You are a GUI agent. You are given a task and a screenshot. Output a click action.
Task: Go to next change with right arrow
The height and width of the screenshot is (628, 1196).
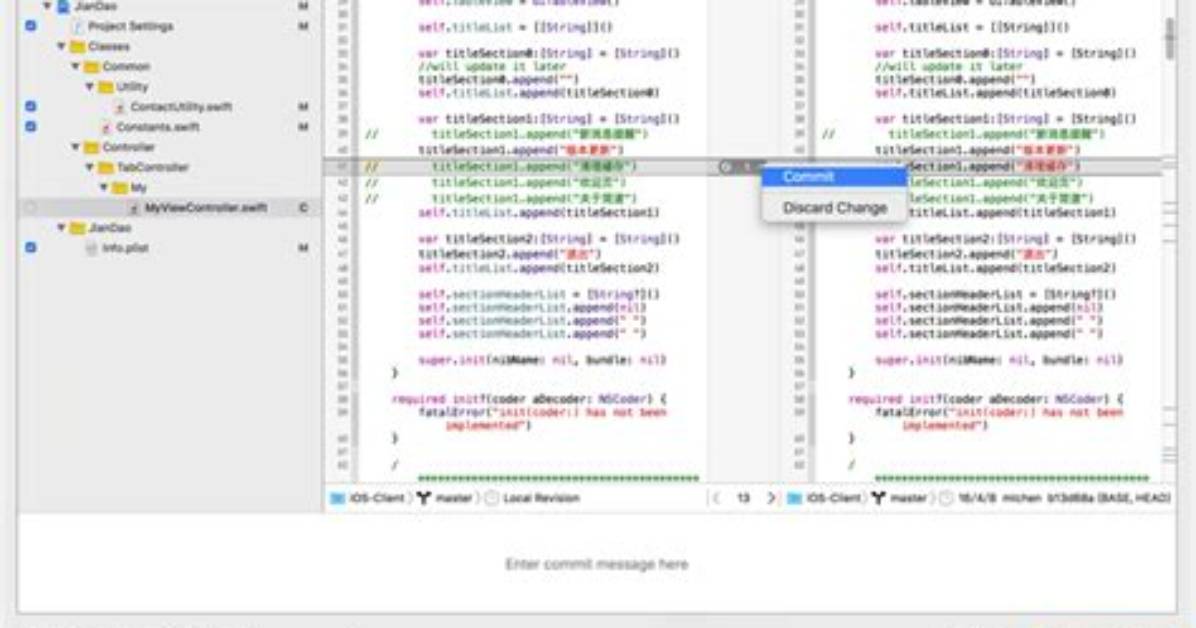(770, 498)
